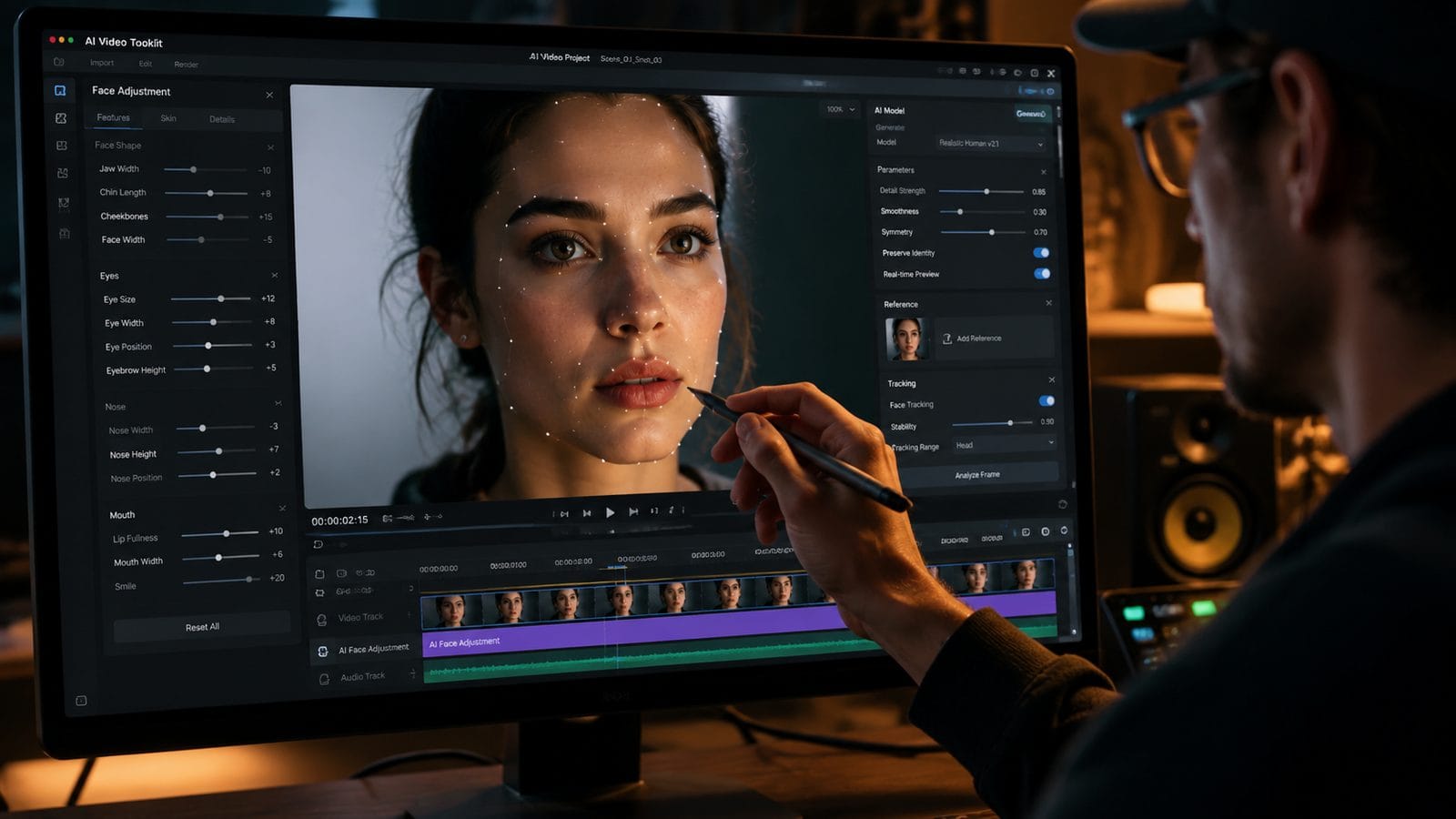Collapse the Mouth section
1456x819 pixels.
pos(282,508)
